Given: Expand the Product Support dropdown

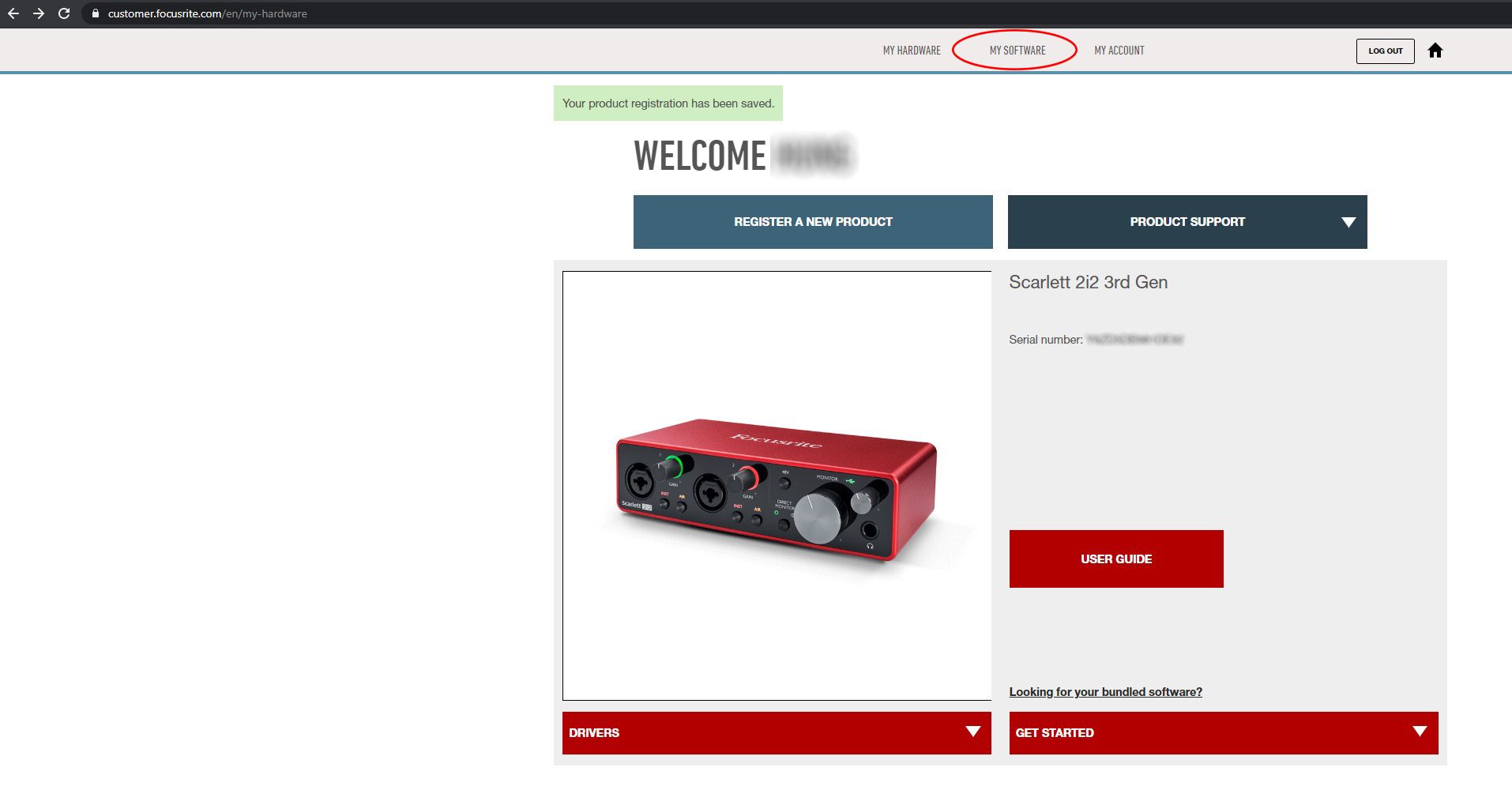Looking at the screenshot, I should point(1187,222).
